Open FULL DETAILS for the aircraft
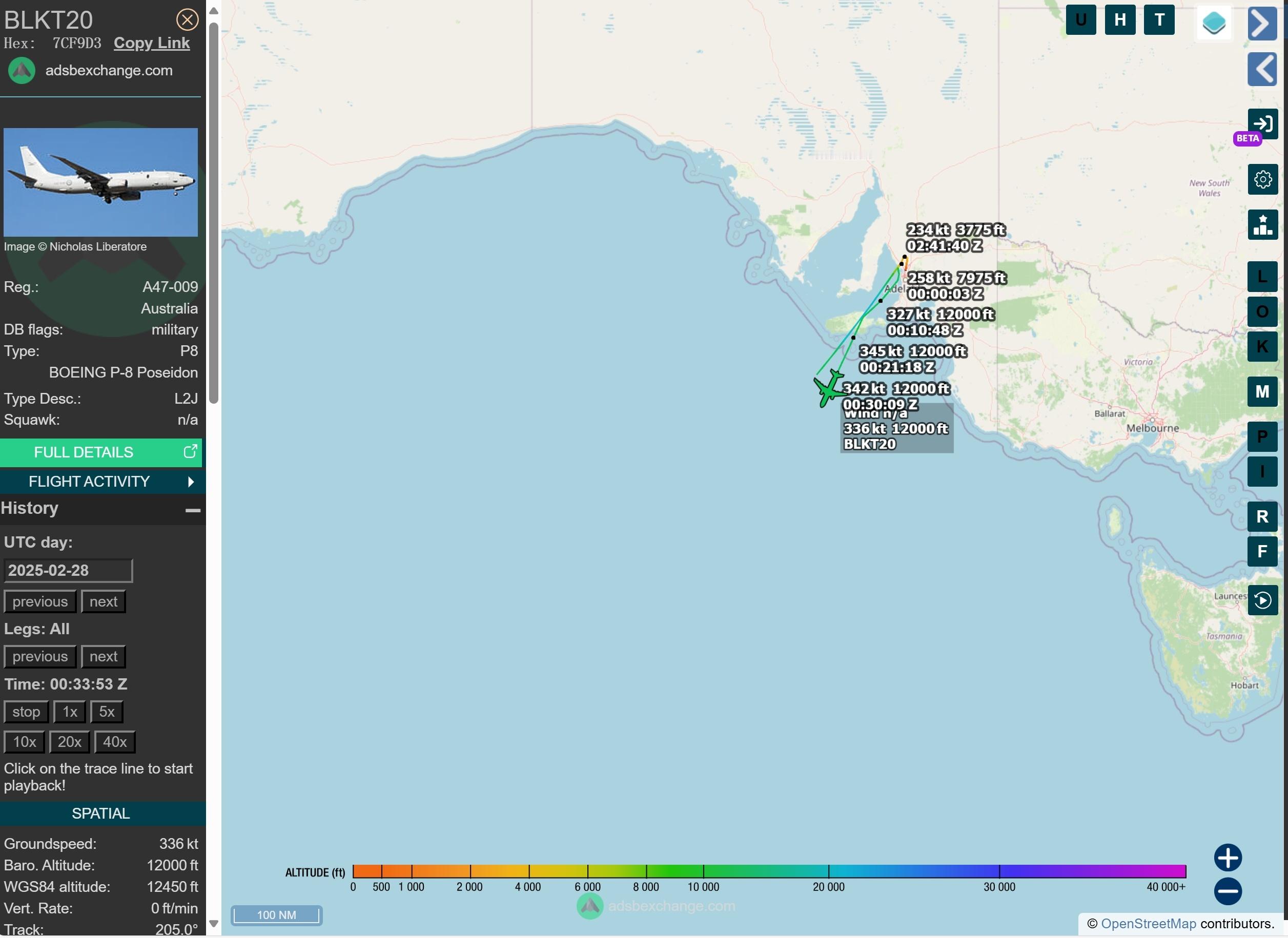1288x938 pixels. click(100, 452)
